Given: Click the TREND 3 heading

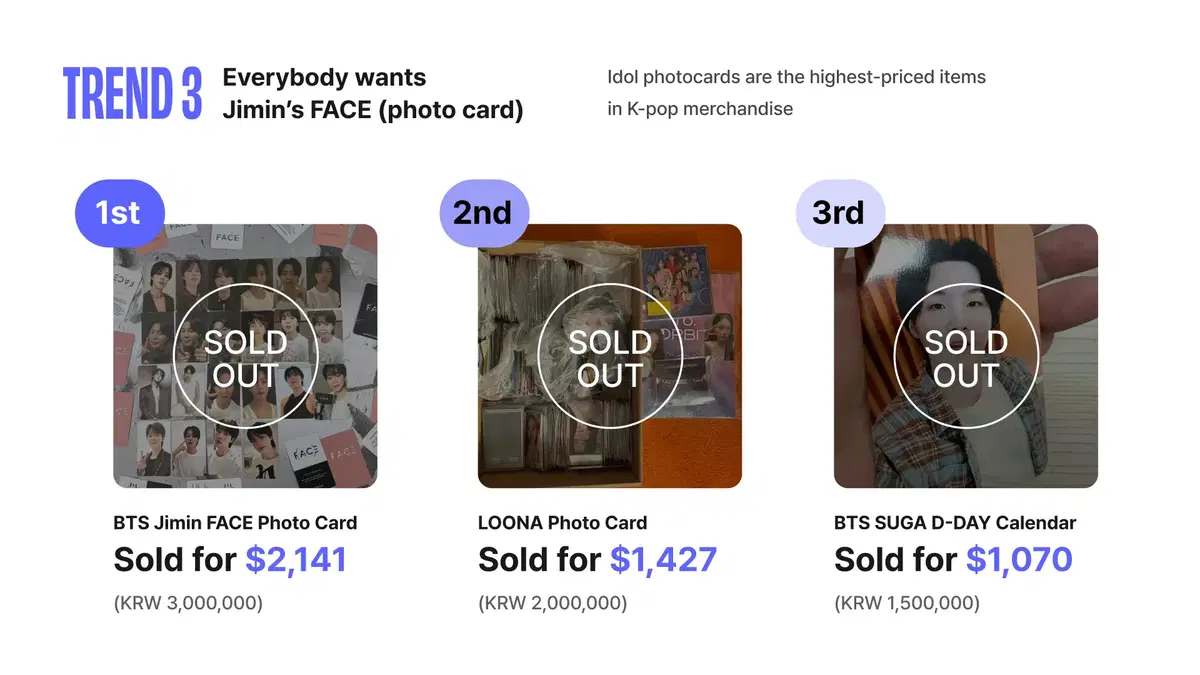Looking at the screenshot, I should 133,94.
